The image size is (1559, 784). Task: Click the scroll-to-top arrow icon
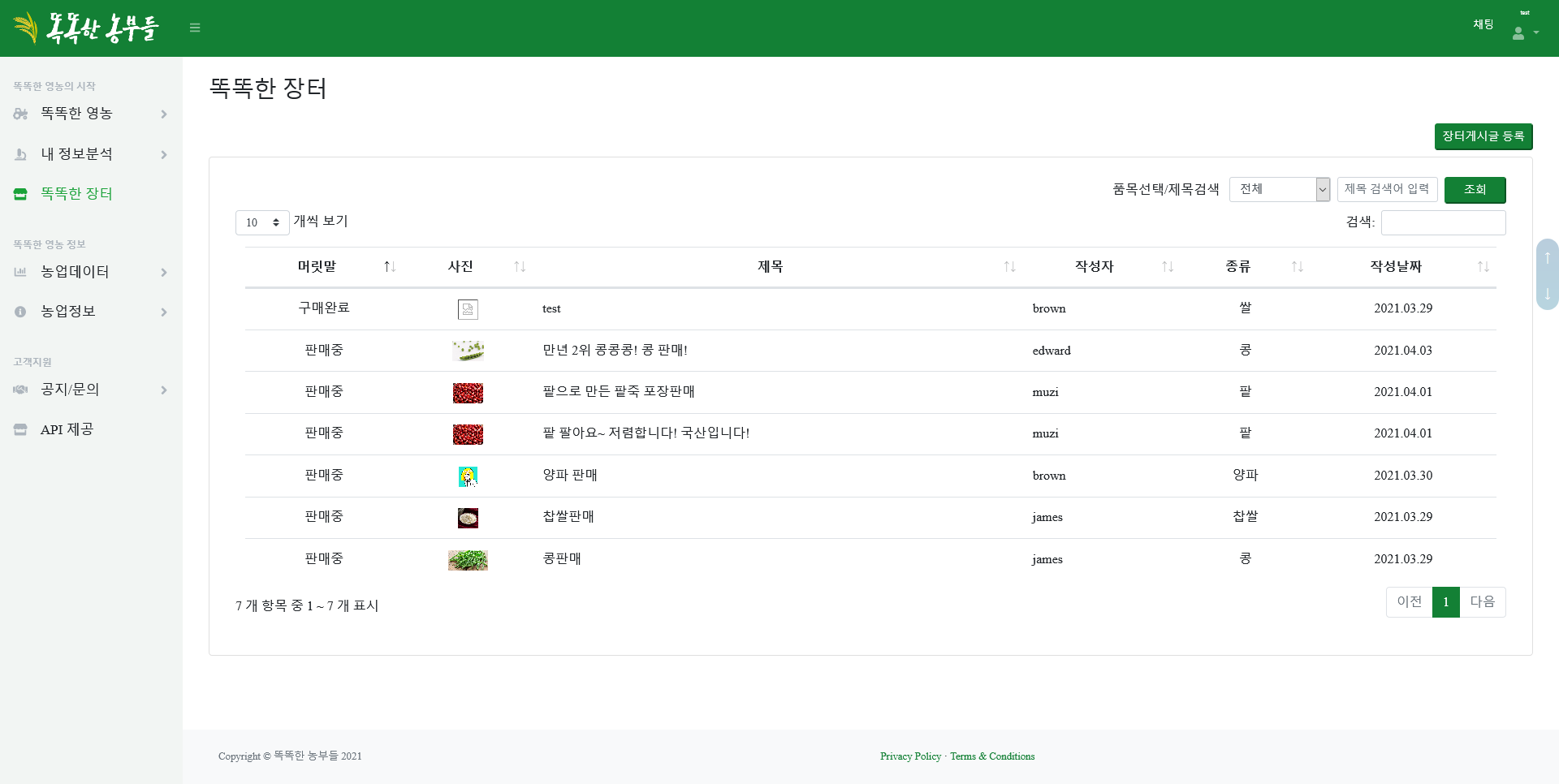pos(1548,257)
